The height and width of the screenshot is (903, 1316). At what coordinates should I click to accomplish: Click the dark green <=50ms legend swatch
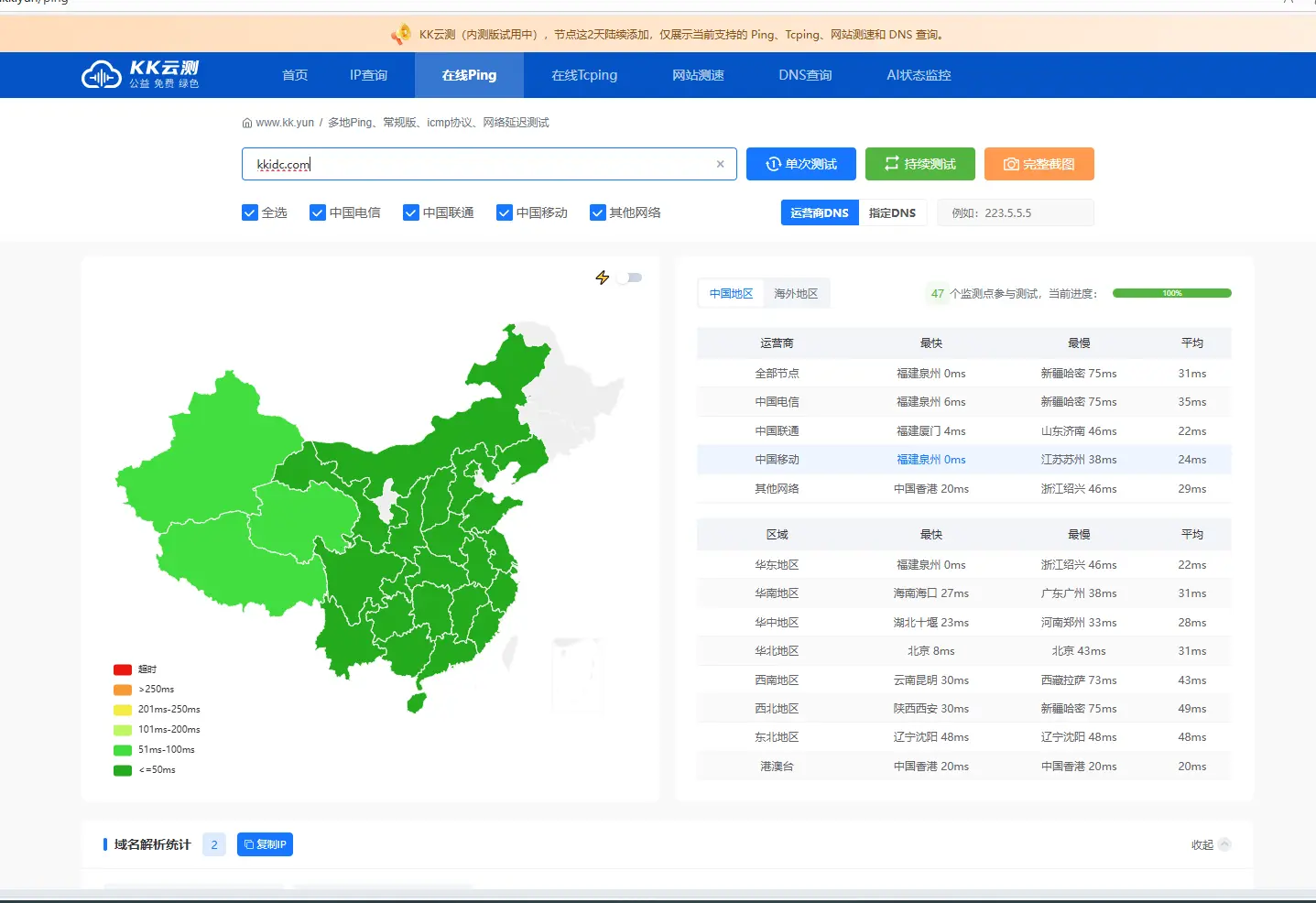[x=123, y=770]
